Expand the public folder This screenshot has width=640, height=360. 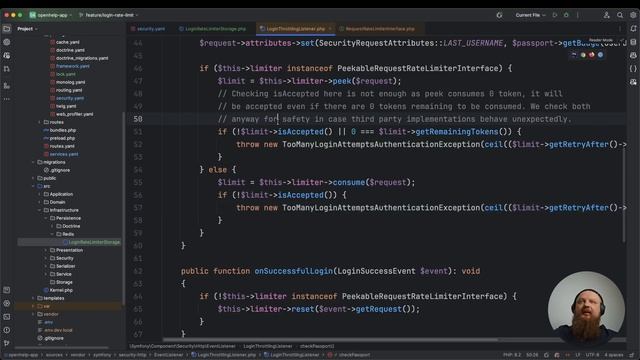point(33,178)
